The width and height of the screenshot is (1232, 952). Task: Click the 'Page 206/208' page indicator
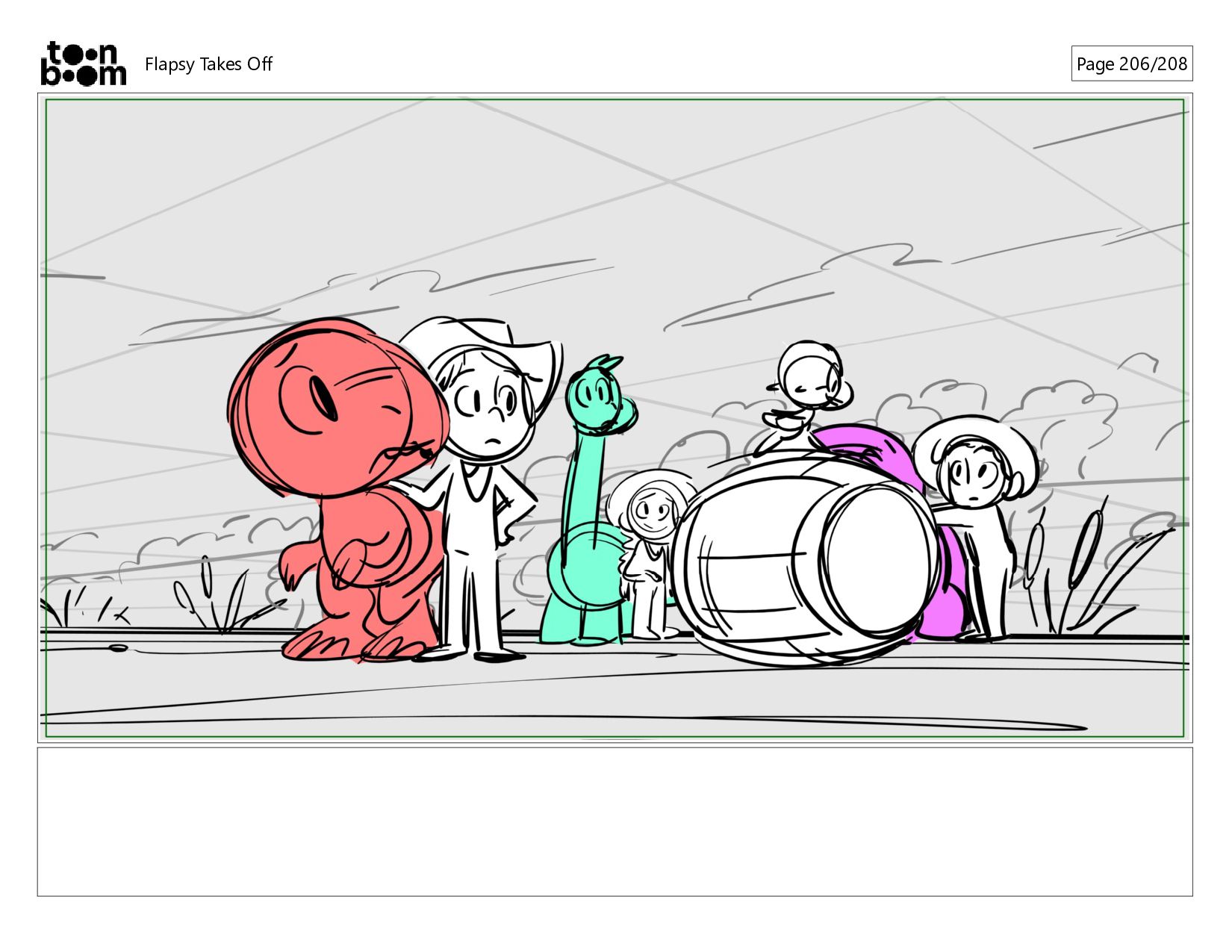tap(1131, 63)
